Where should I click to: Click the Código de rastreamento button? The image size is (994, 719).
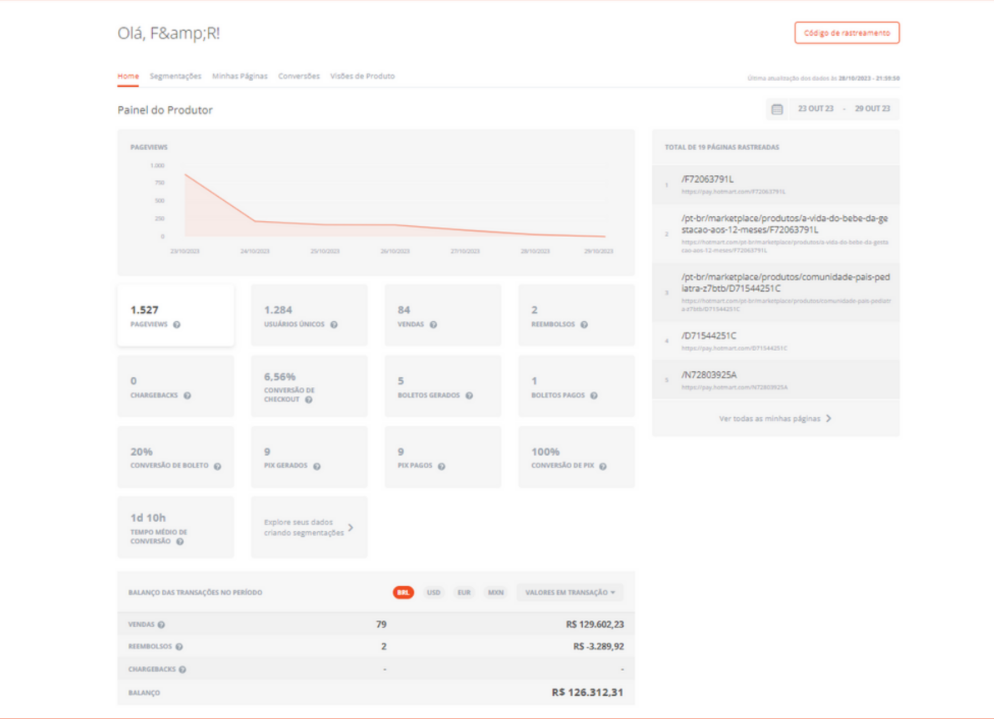pos(846,33)
